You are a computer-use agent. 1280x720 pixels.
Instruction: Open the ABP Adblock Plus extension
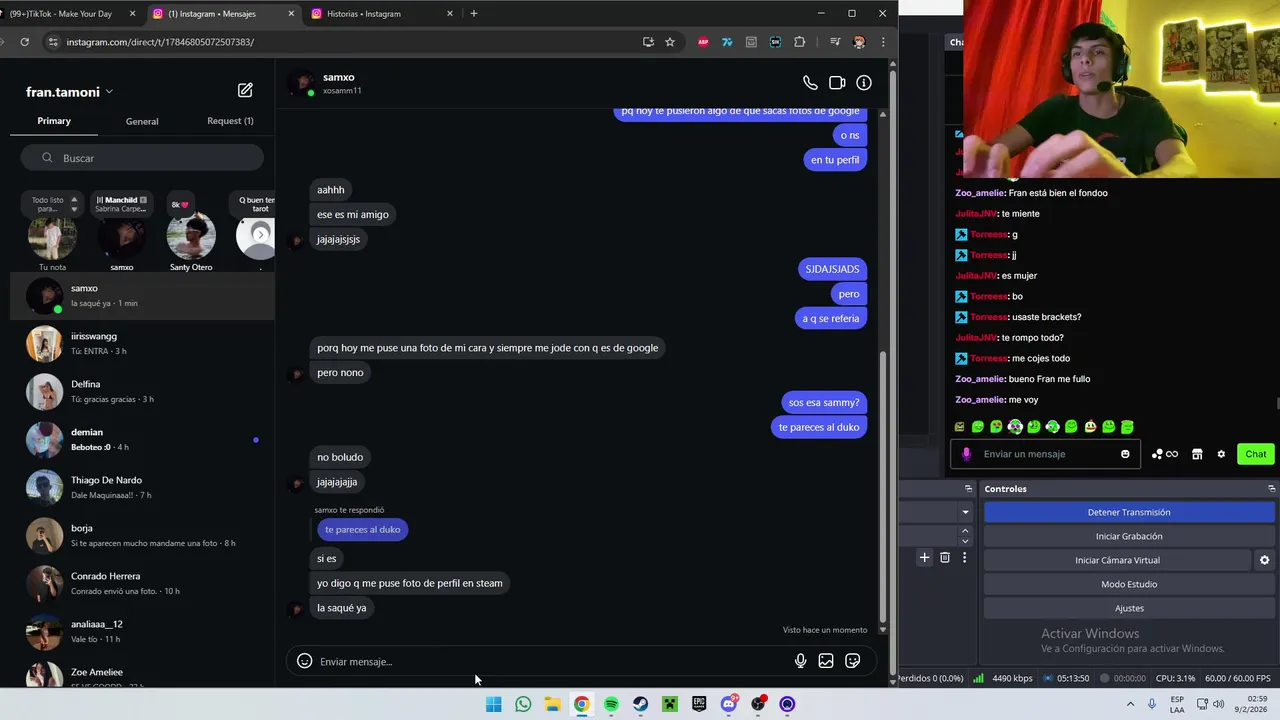click(x=703, y=42)
